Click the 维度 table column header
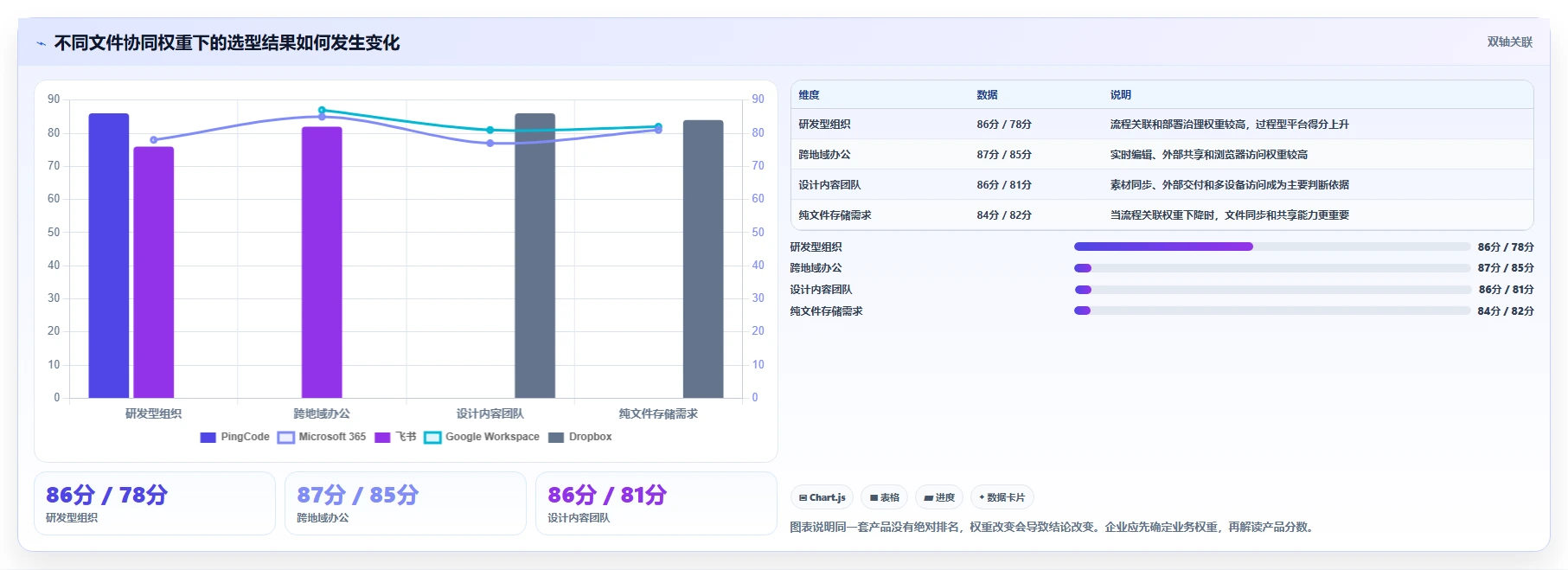Viewport: 1568px width, 570px height. point(809,95)
